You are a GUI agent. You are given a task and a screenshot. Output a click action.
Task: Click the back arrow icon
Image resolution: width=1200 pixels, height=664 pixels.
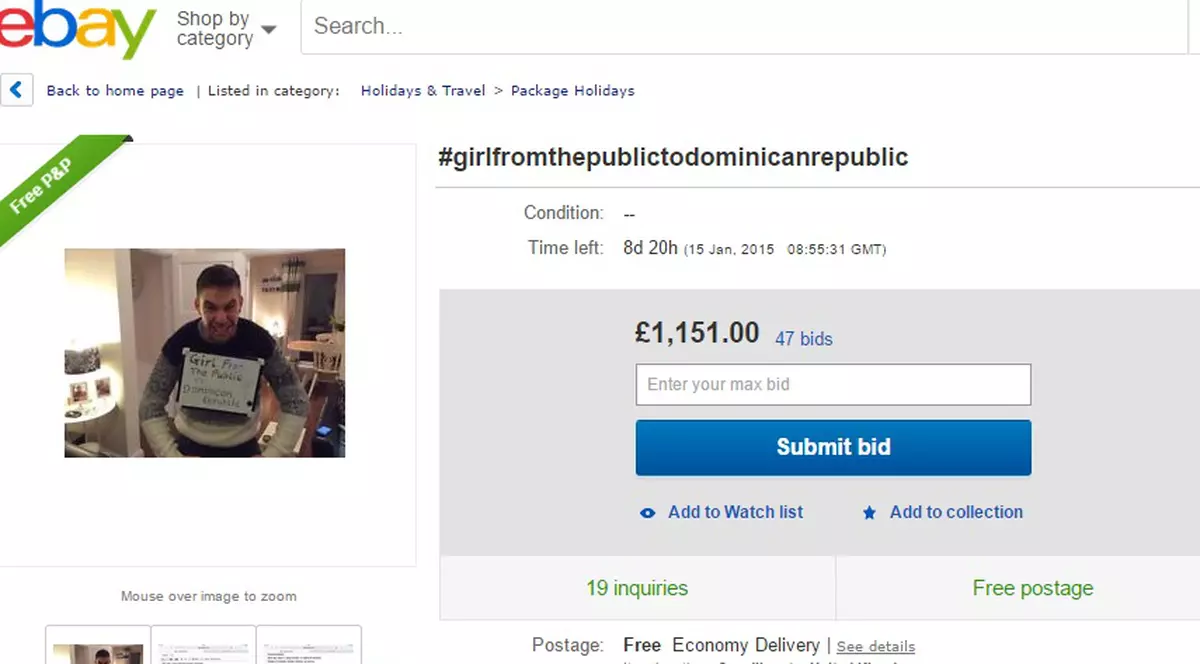coord(16,90)
